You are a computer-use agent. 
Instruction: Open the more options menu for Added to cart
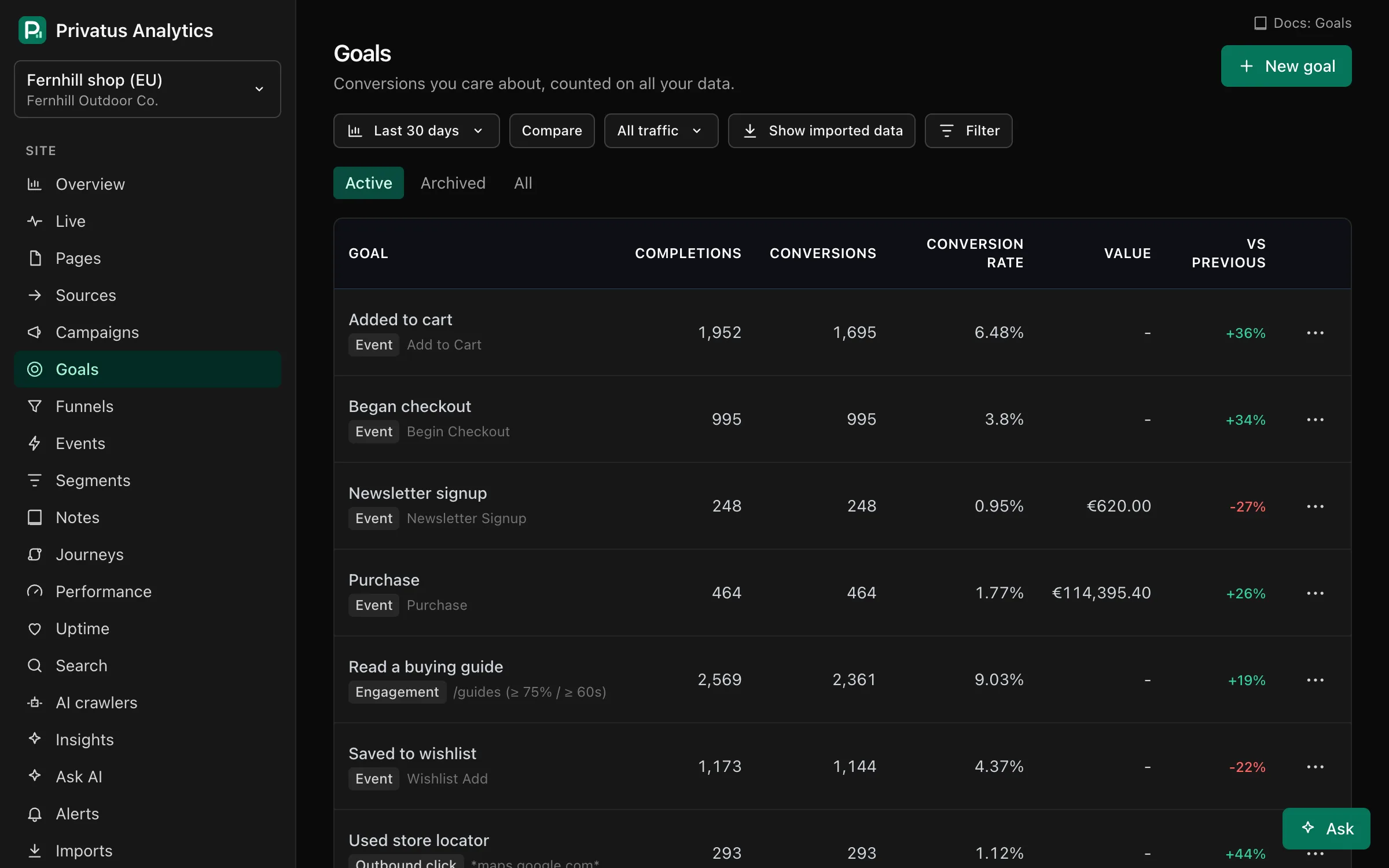point(1315,333)
